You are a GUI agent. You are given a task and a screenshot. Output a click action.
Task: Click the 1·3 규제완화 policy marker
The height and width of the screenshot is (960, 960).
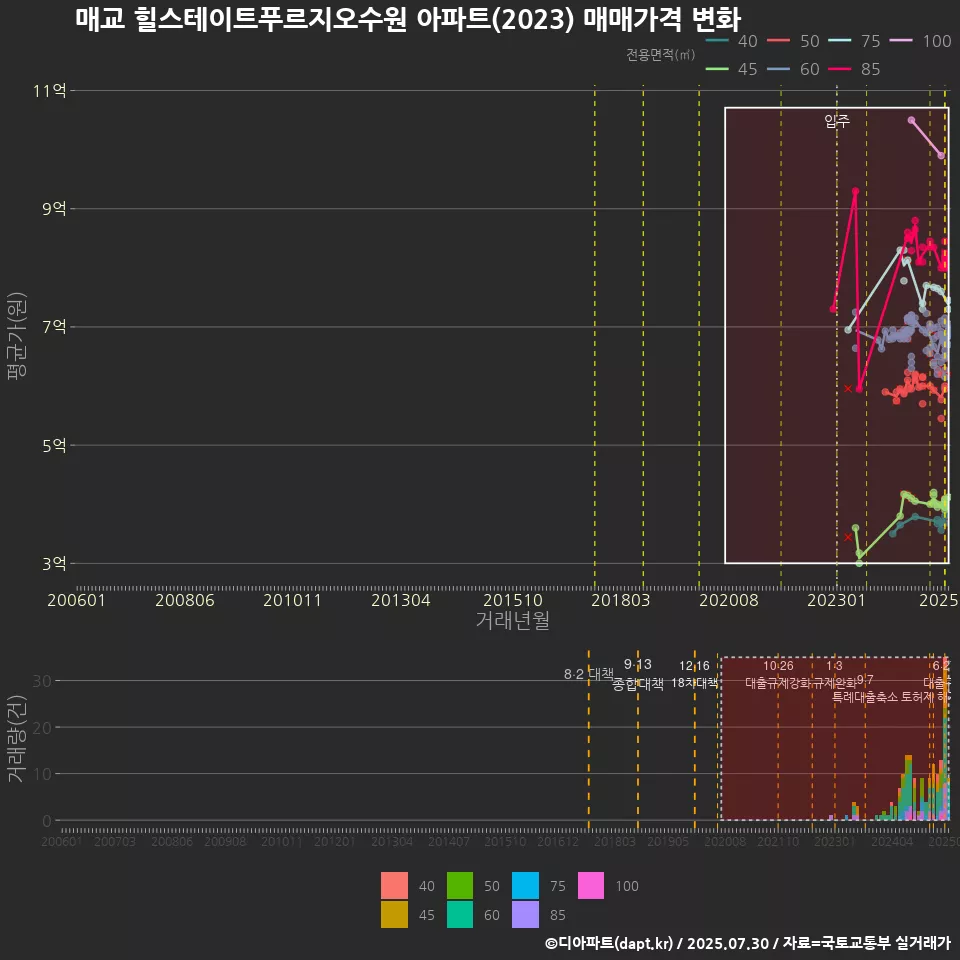[834, 674]
